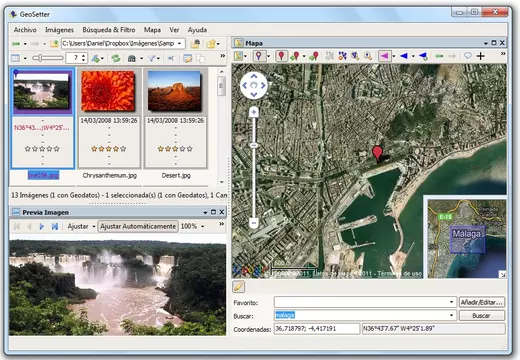
Task: Select the Chrysanthemum.jpg thumbnail
Action: tap(109, 91)
